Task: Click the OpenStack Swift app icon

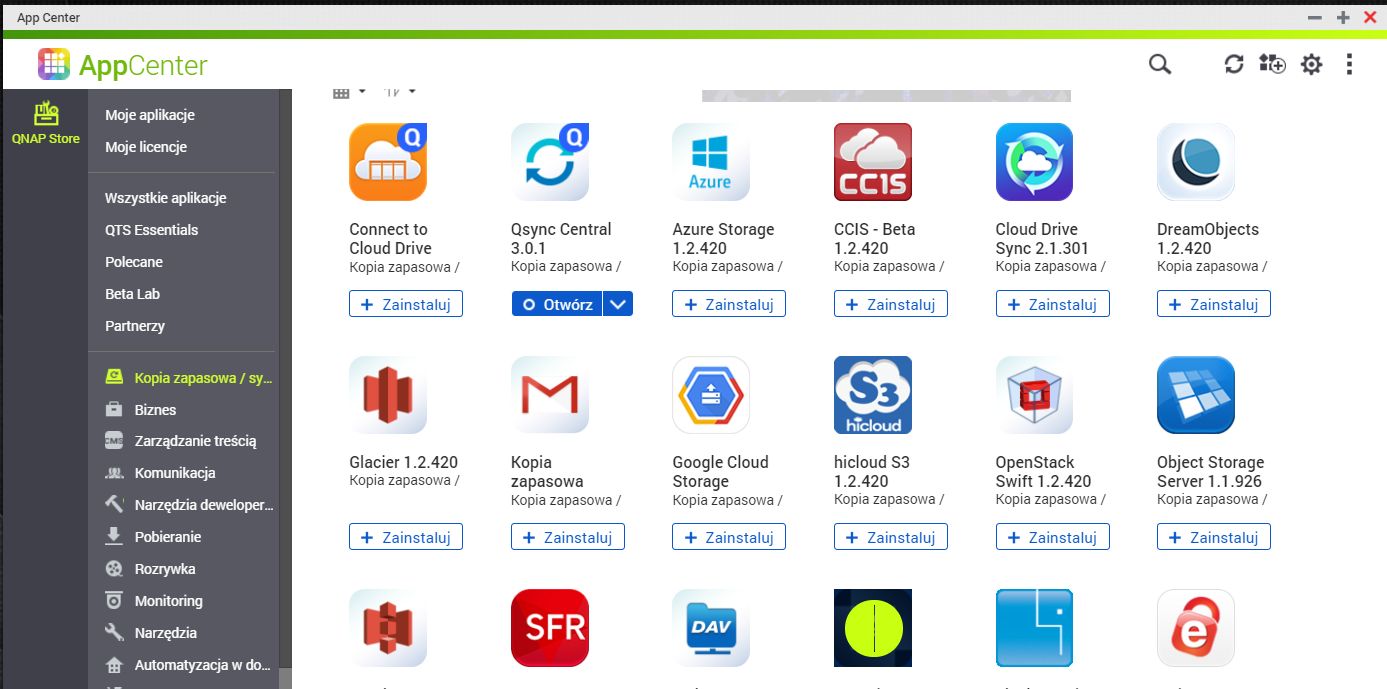Action: (x=1034, y=395)
